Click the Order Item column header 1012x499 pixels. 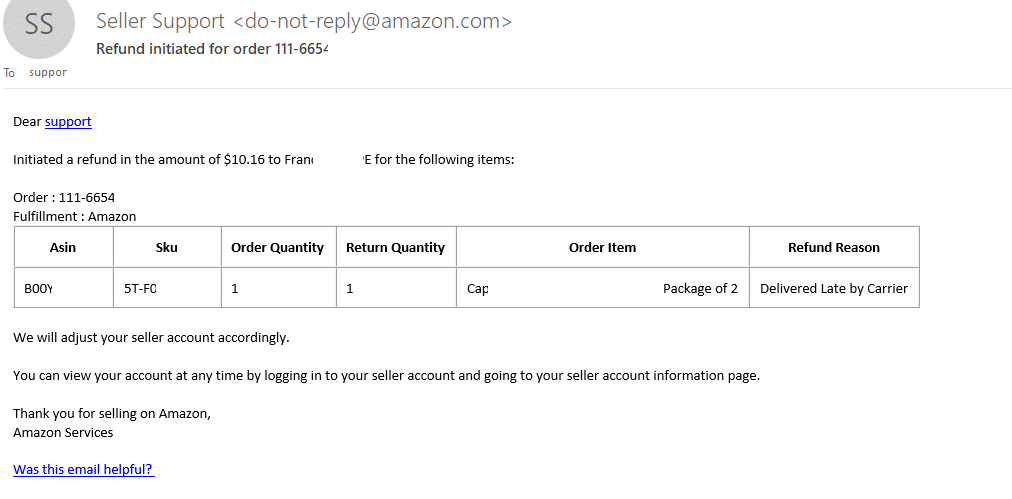point(602,247)
